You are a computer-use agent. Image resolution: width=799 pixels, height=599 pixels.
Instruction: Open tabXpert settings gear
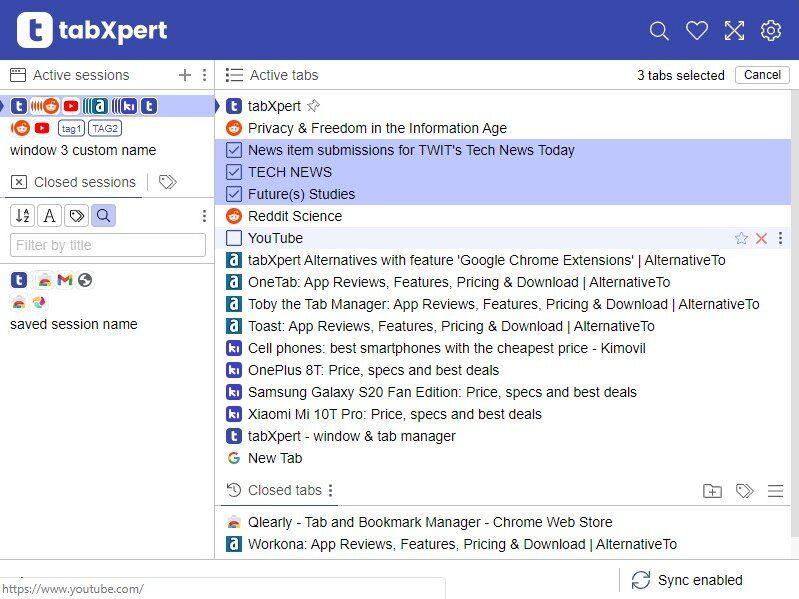pos(770,31)
